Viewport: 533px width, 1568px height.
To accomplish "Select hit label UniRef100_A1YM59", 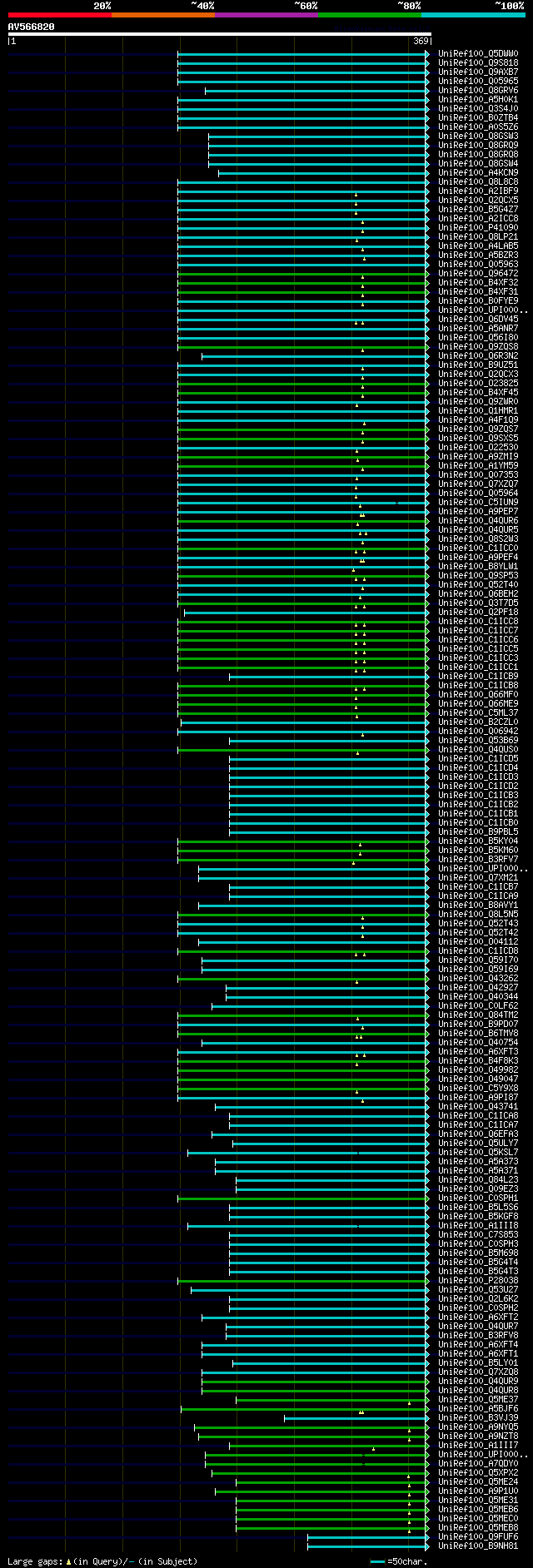I will (x=478, y=465).
